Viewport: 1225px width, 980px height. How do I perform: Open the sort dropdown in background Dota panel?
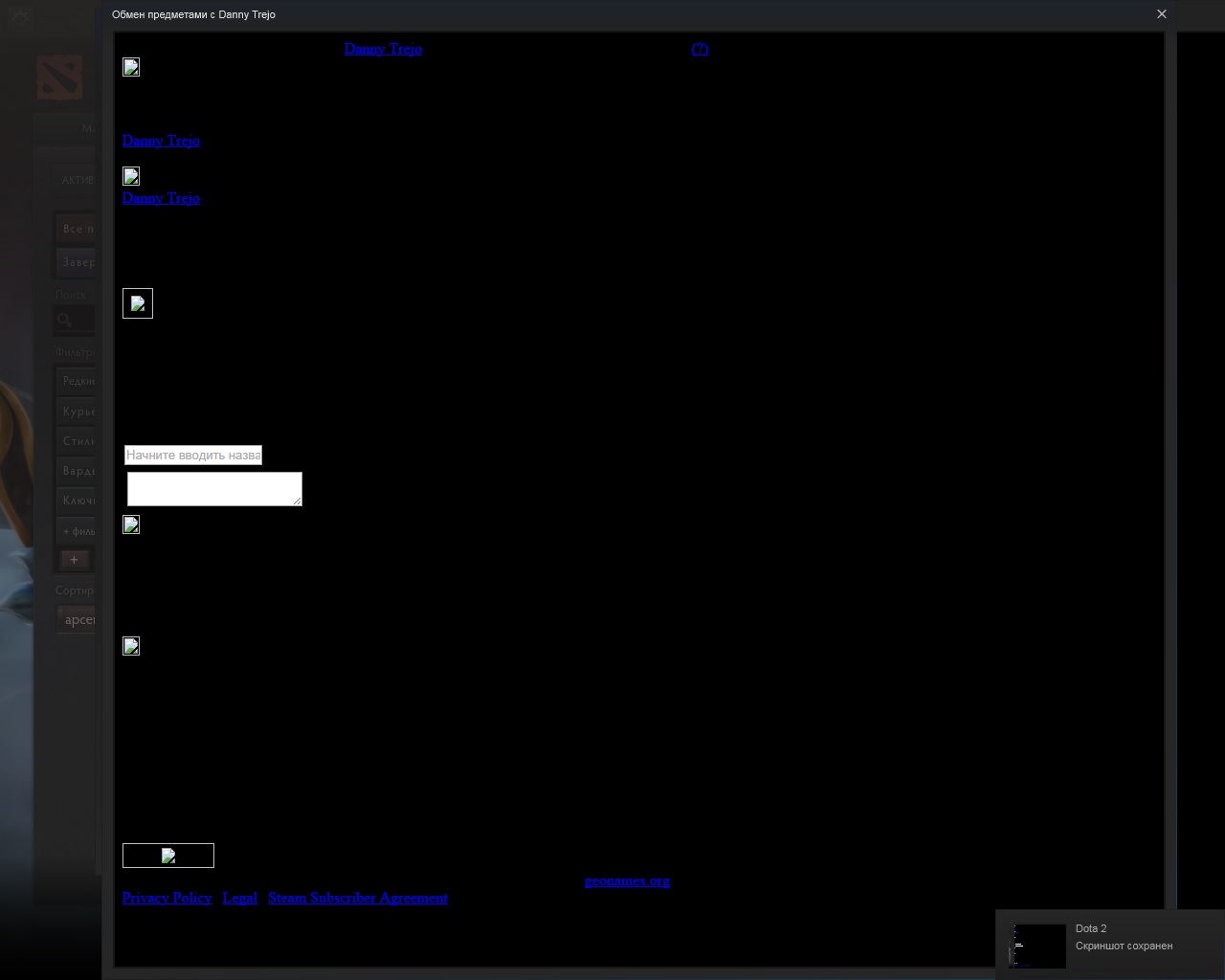77,619
